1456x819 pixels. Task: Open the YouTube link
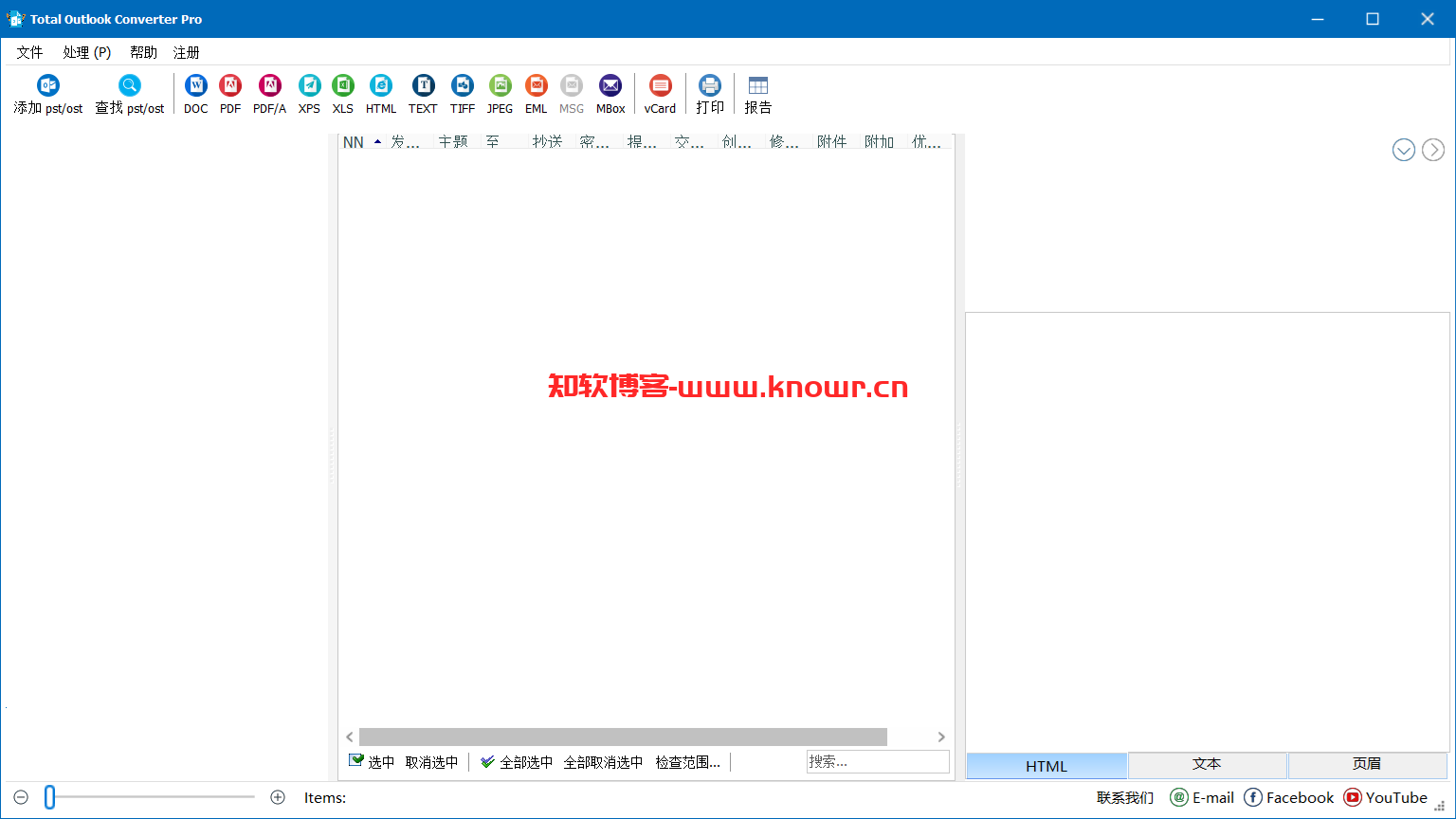coord(1386,797)
